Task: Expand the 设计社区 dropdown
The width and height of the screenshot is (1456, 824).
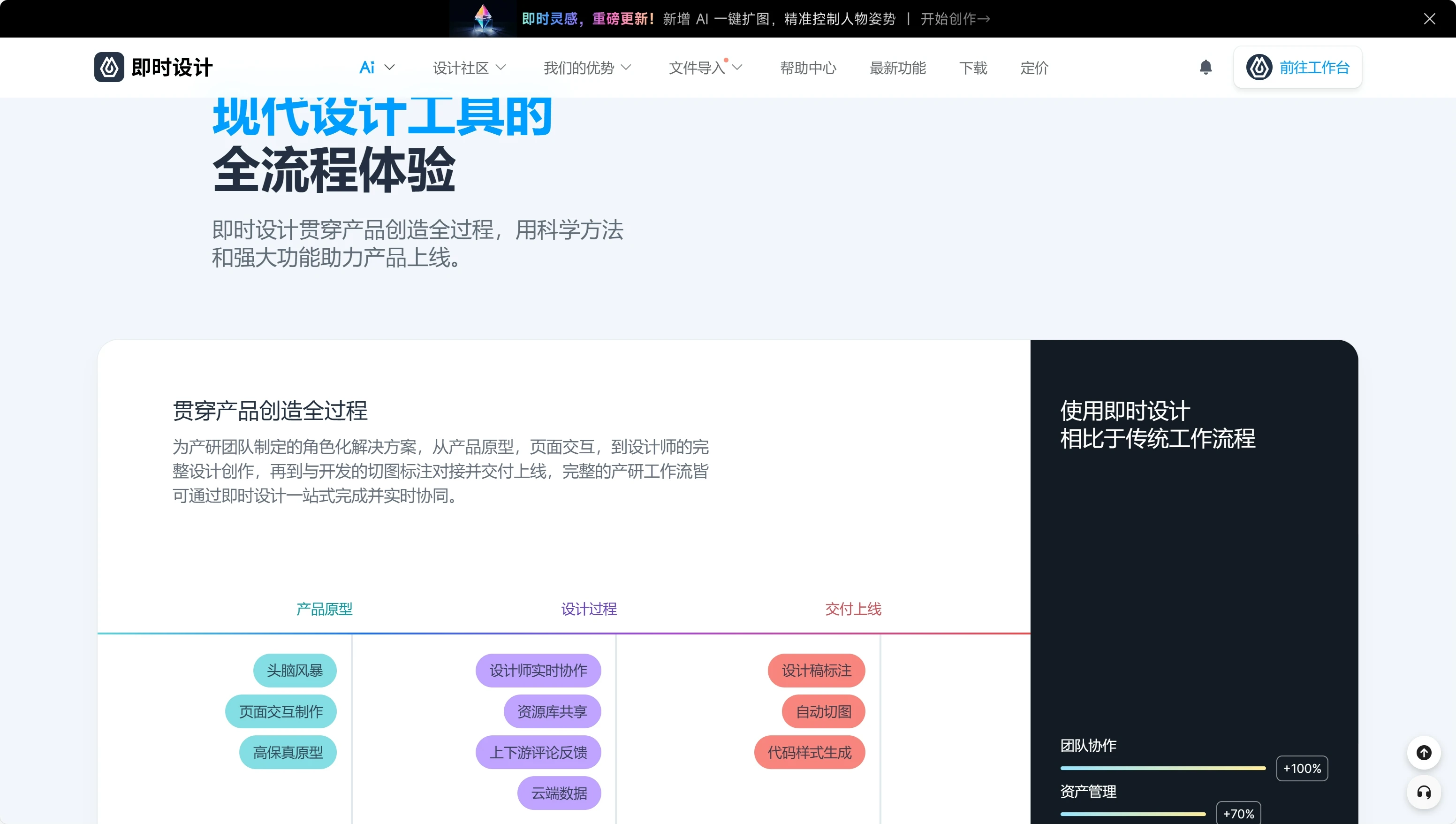Action: point(469,68)
